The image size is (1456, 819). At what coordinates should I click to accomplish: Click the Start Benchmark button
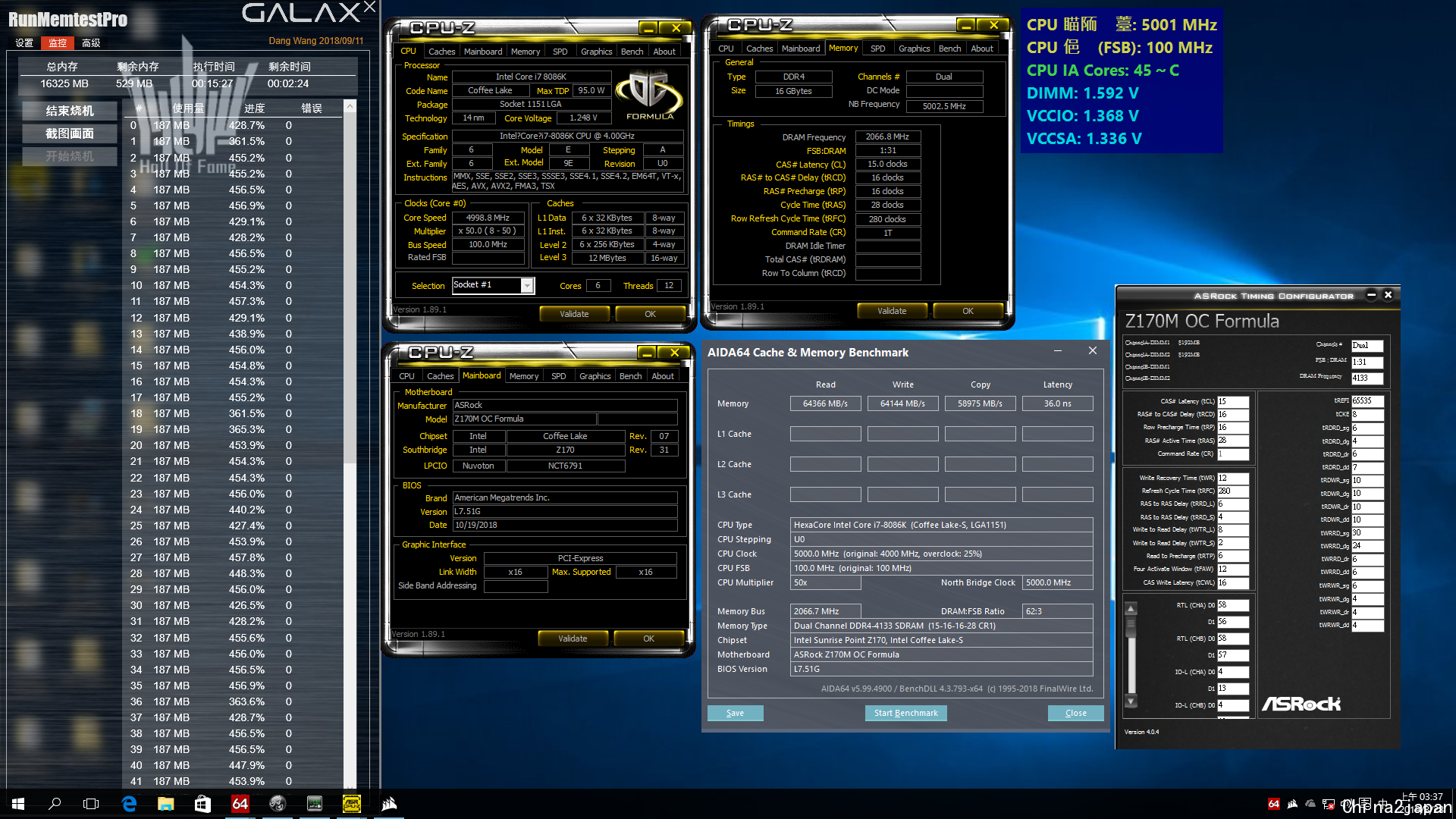[x=905, y=713]
